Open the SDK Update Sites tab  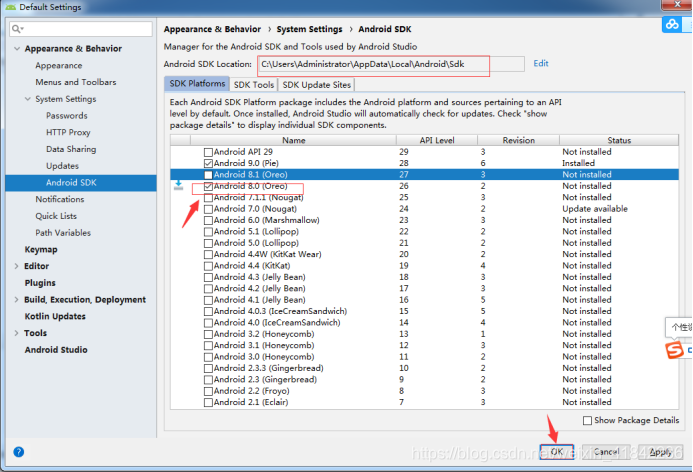316,85
